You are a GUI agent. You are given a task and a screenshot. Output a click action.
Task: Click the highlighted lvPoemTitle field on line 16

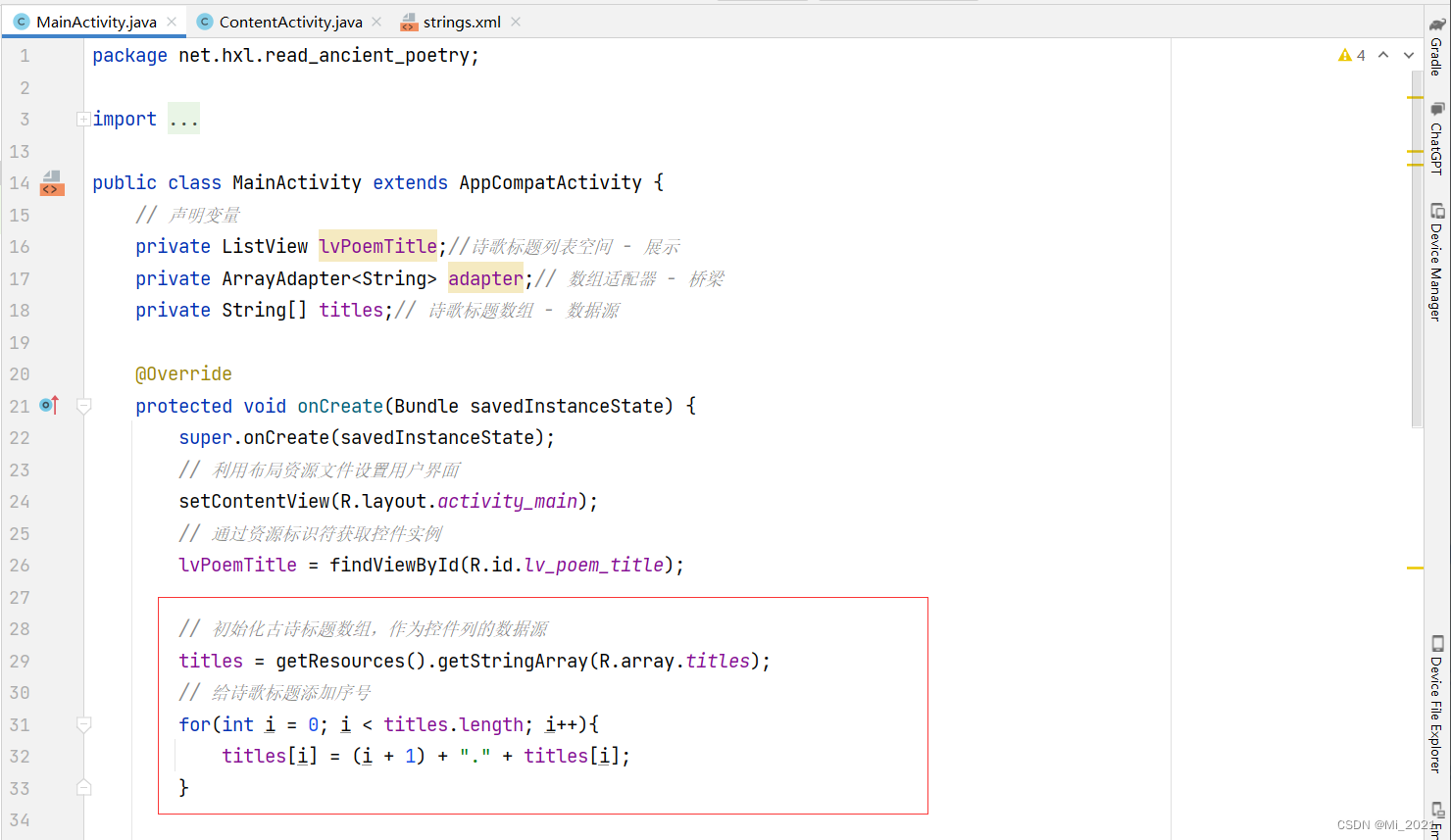click(377, 246)
